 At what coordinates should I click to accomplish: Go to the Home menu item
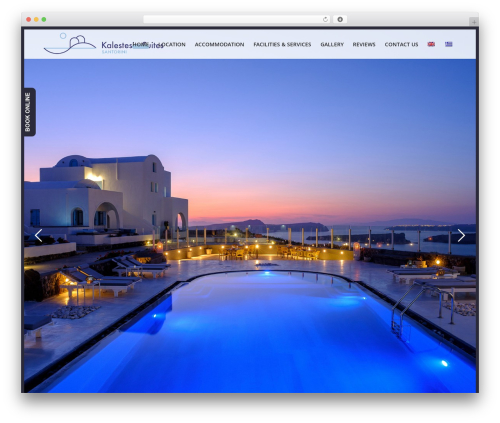[x=141, y=44]
